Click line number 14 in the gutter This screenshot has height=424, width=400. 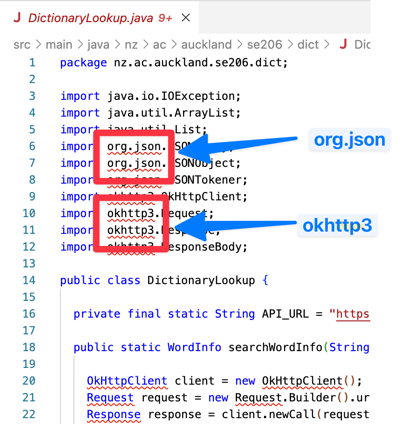29,280
